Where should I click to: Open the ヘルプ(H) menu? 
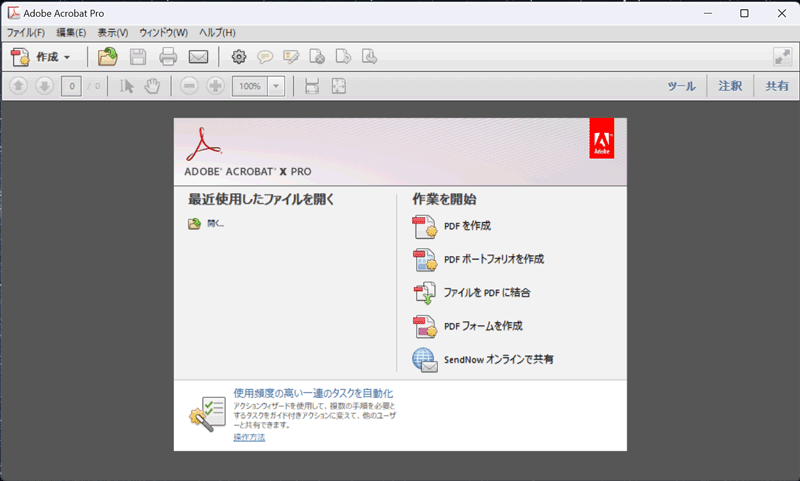coord(217,33)
